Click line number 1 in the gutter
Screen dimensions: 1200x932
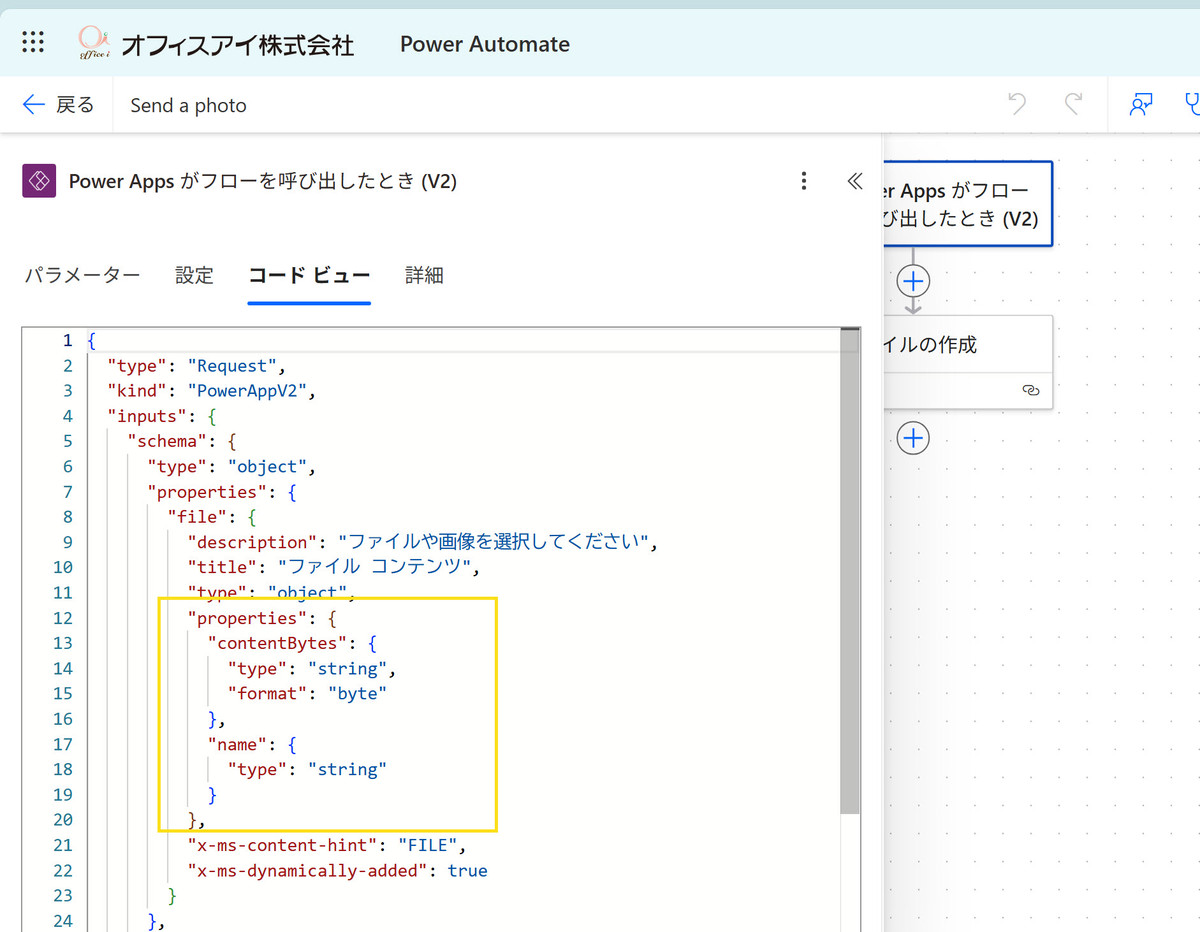coord(67,340)
